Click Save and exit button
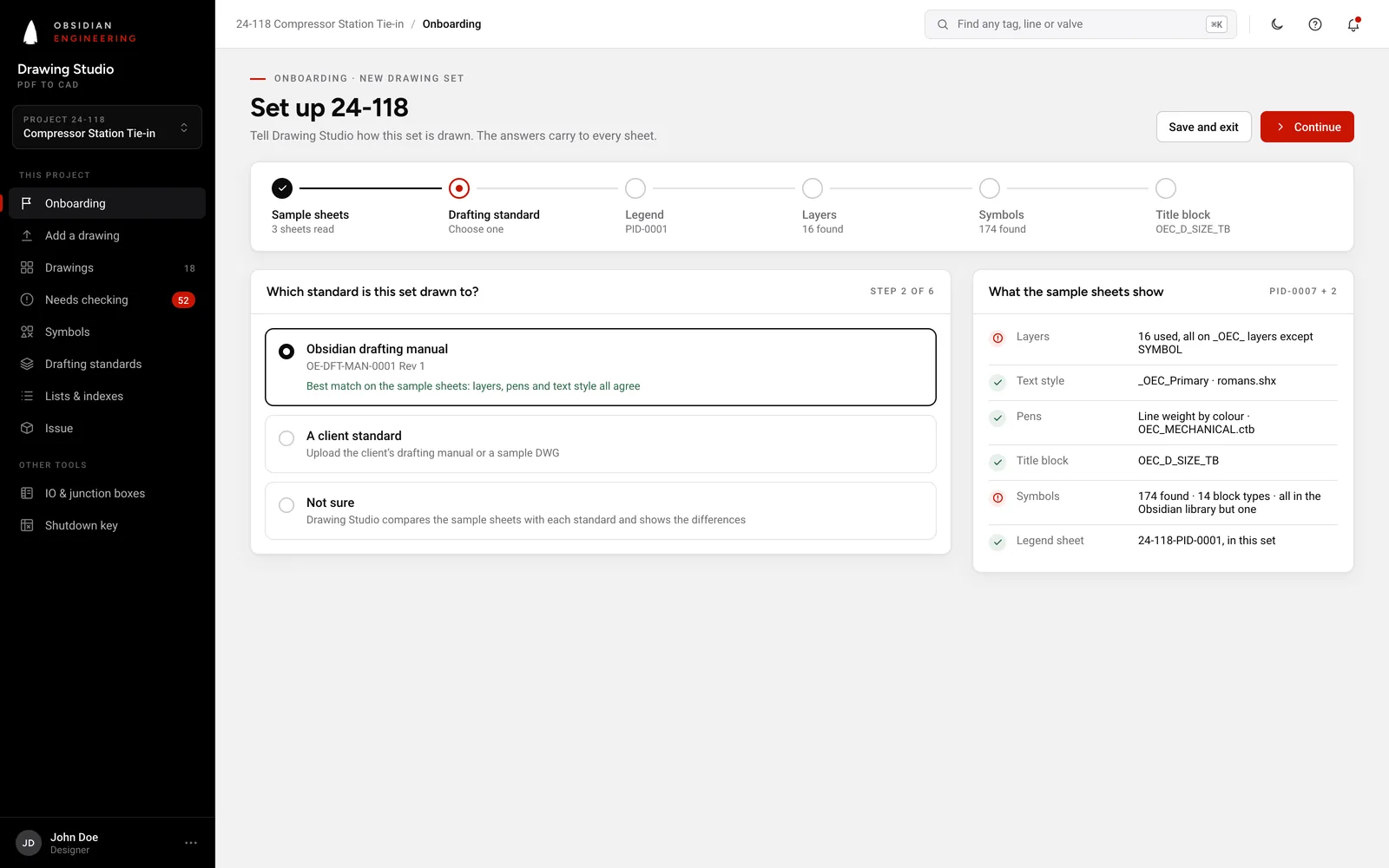The height and width of the screenshot is (868, 1389). pyautogui.click(x=1203, y=127)
